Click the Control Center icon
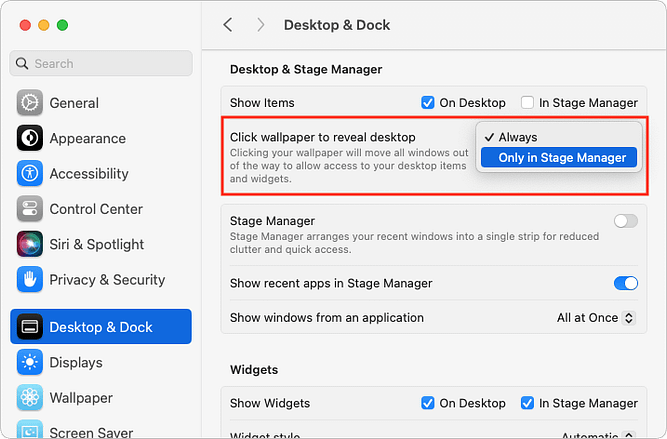667x439 pixels. (x=30, y=208)
